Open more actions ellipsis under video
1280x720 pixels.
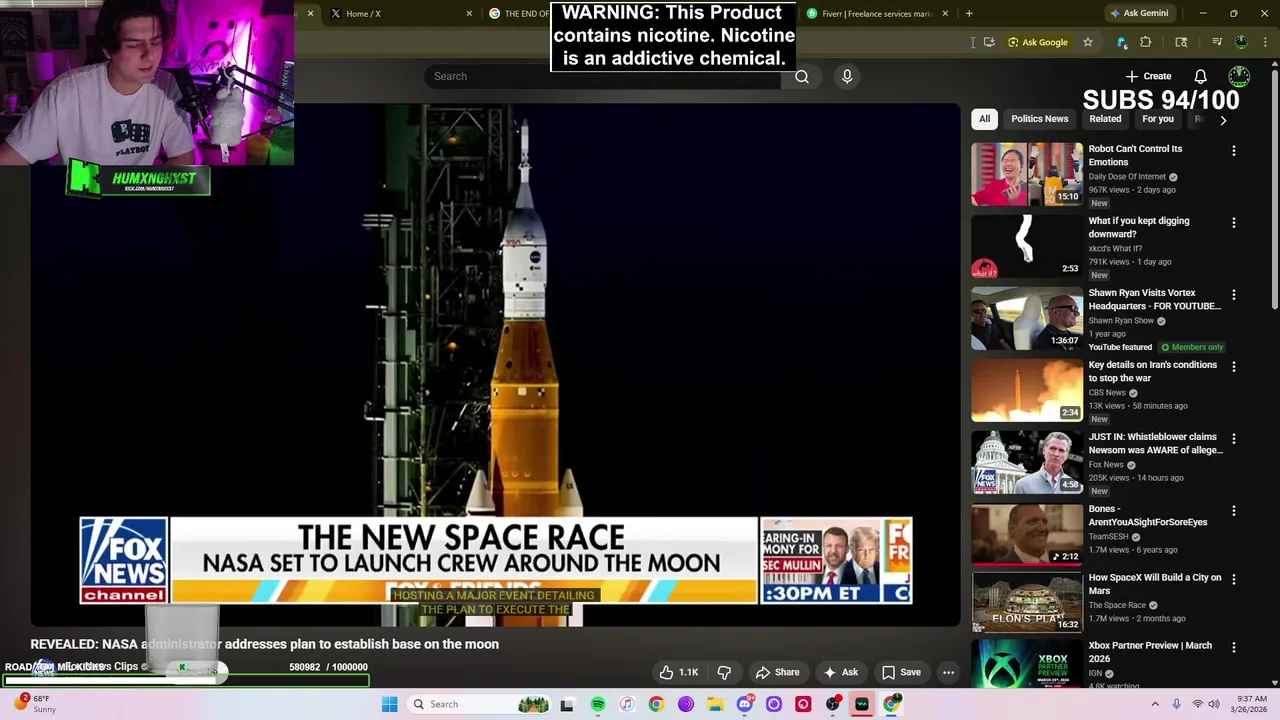coord(948,672)
